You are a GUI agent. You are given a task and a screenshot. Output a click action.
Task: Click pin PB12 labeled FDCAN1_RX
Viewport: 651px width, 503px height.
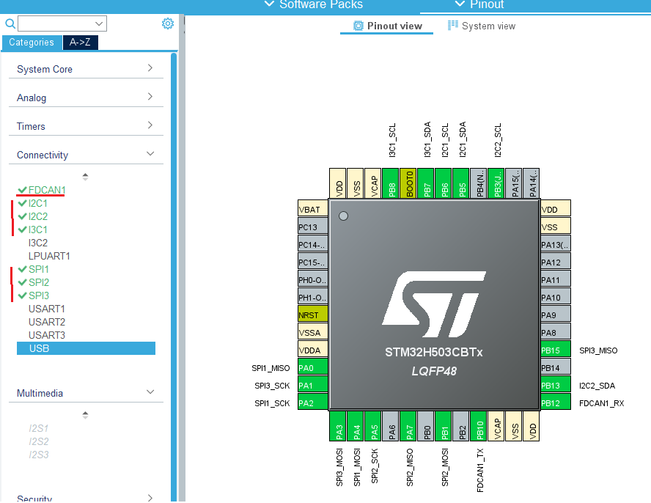[x=556, y=403]
